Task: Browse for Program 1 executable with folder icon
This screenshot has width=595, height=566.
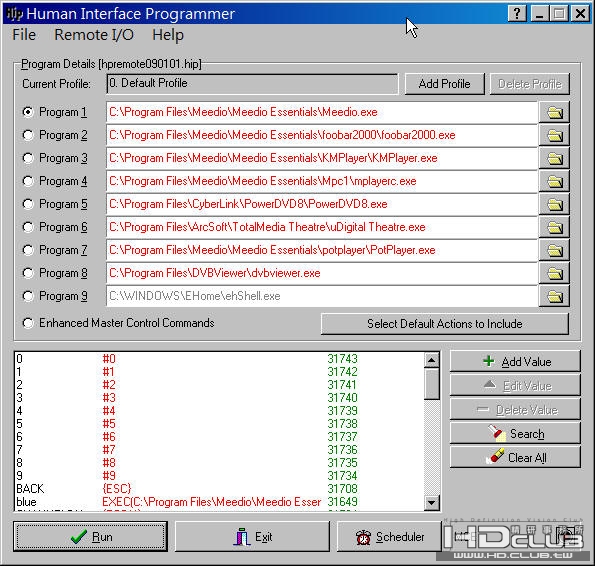Action: click(x=554, y=112)
